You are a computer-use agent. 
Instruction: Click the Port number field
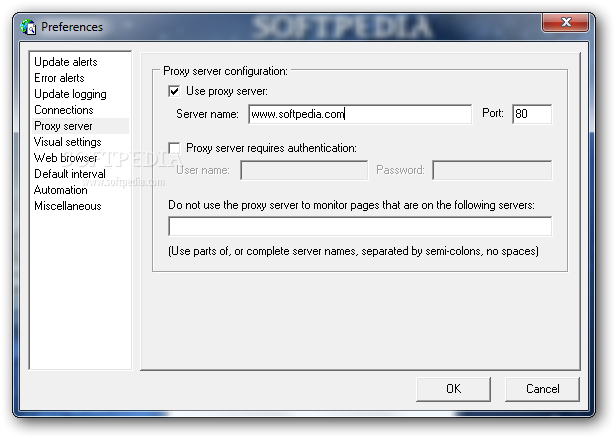532,114
